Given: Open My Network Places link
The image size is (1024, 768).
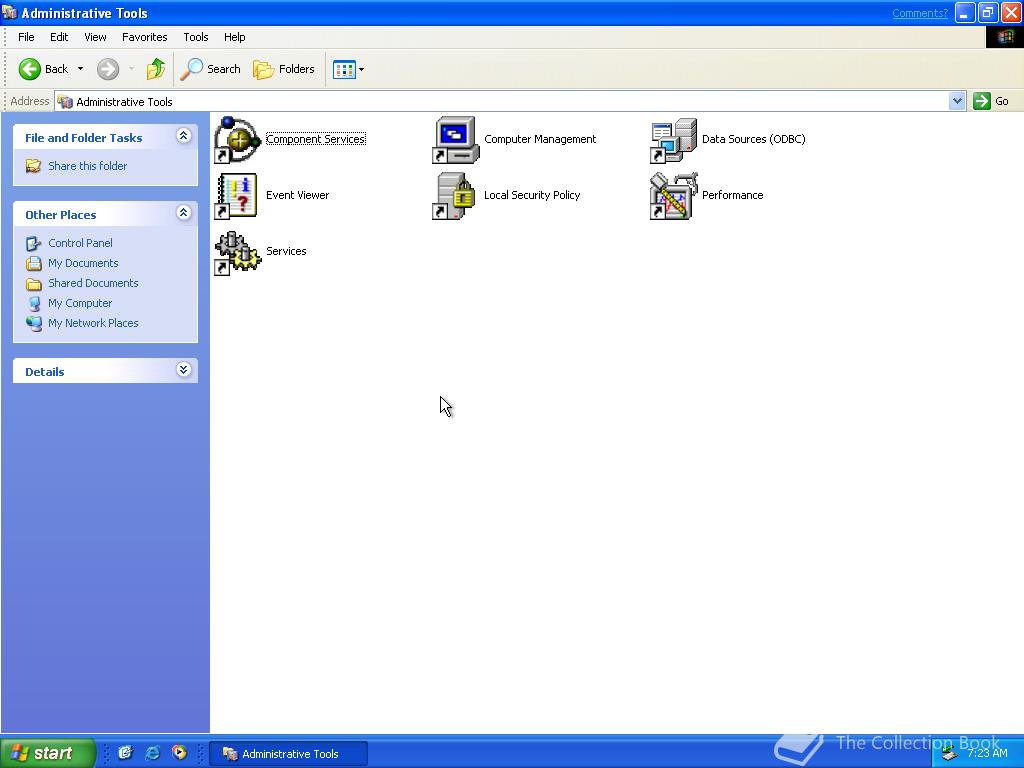Looking at the screenshot, I should [93, 323].
